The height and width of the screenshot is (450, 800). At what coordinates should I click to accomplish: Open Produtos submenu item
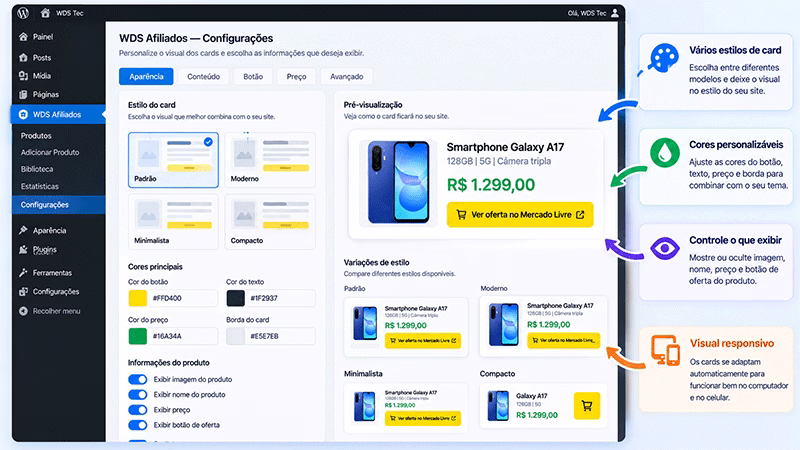click(36, 136)
